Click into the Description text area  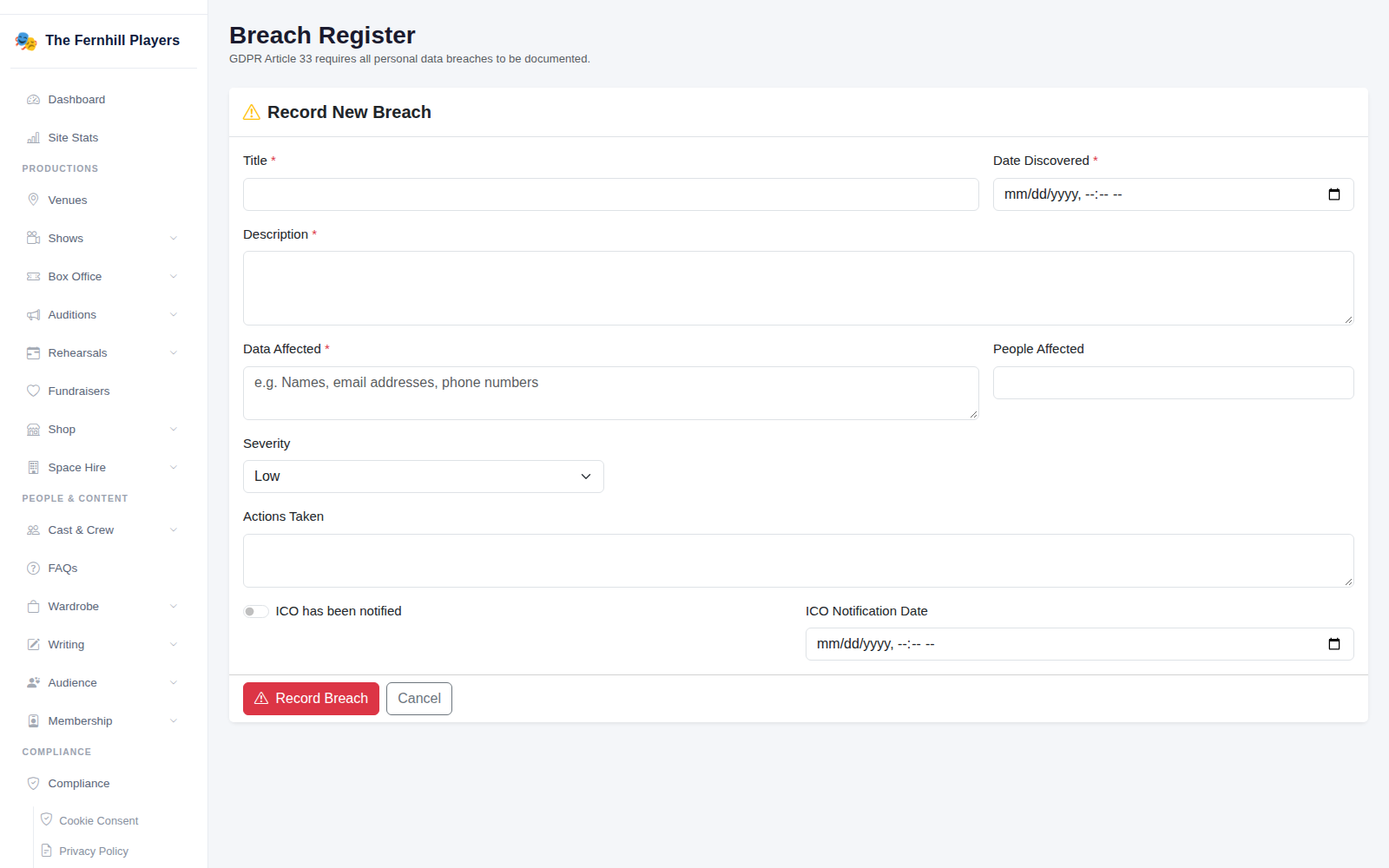[x=799, y=288]
